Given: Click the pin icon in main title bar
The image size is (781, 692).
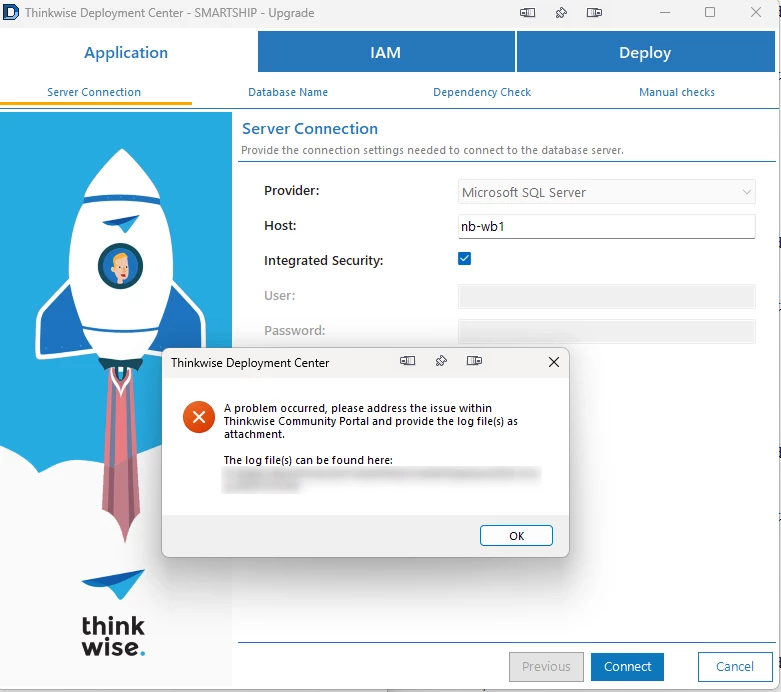Looking at the screenshot, I should [x=561, y=12].
